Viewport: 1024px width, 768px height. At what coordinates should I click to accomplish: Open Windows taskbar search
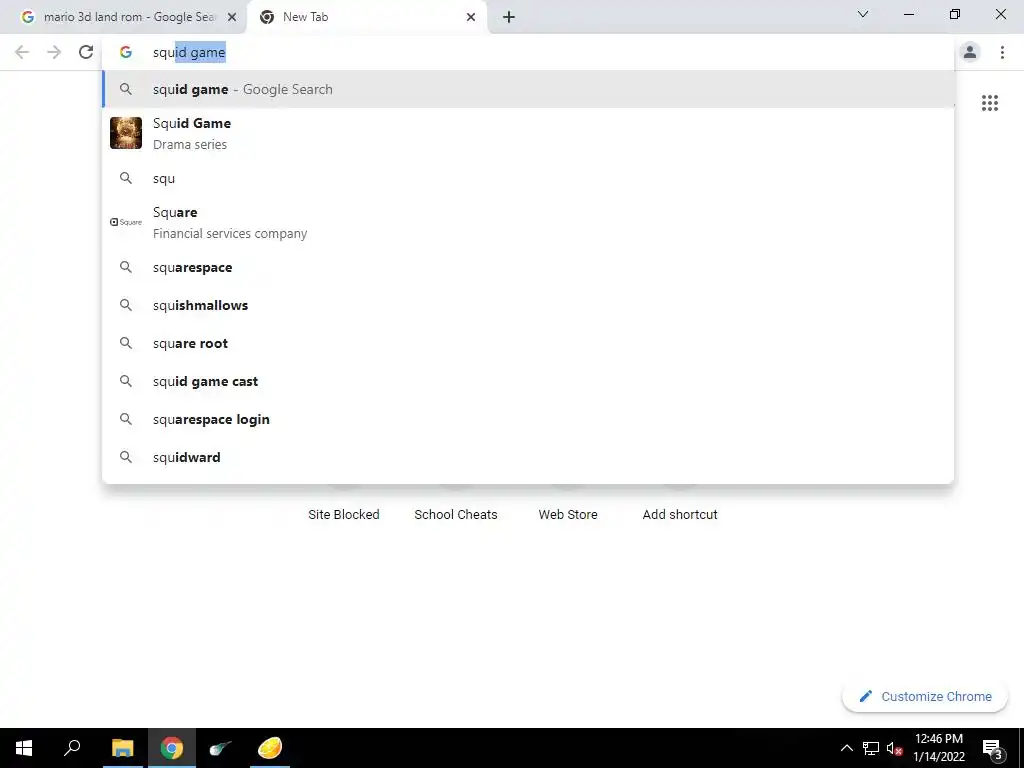coord(72,748)
